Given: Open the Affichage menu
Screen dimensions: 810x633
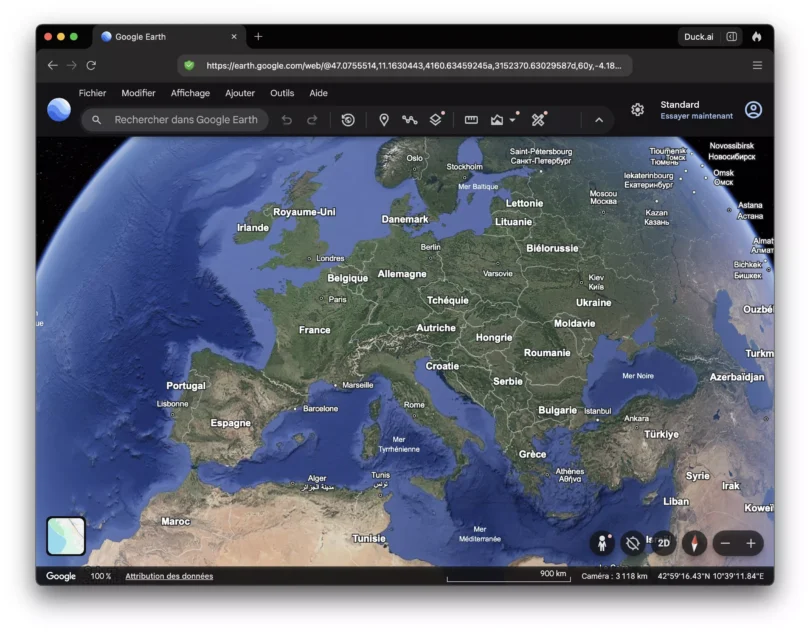Looking at the screenshot, I should pos(190,93).
